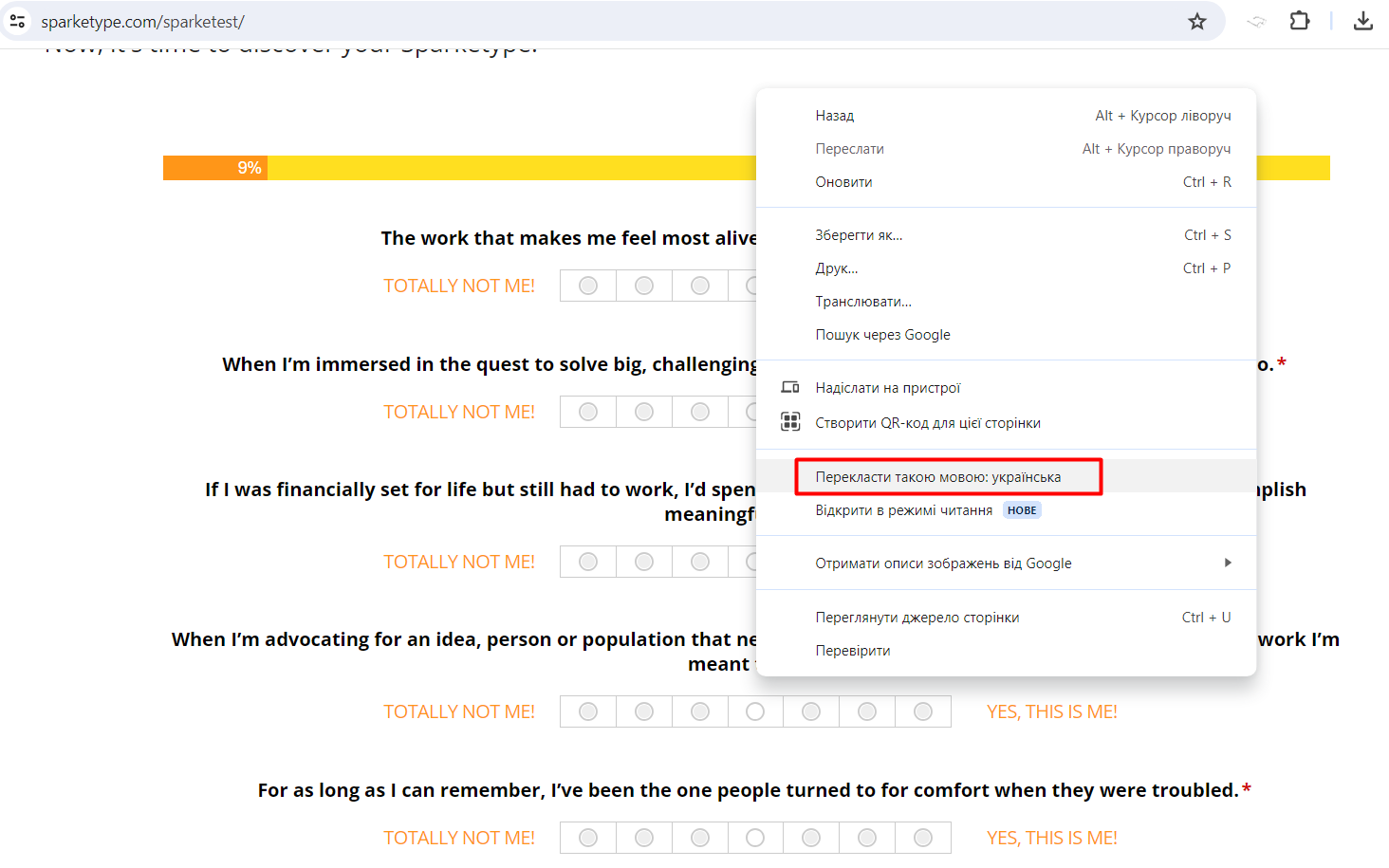Choose 'Перекласти такою мовою: українська' menu item
This screenshot has width=1389, height=868.
(x=937, y=476)
